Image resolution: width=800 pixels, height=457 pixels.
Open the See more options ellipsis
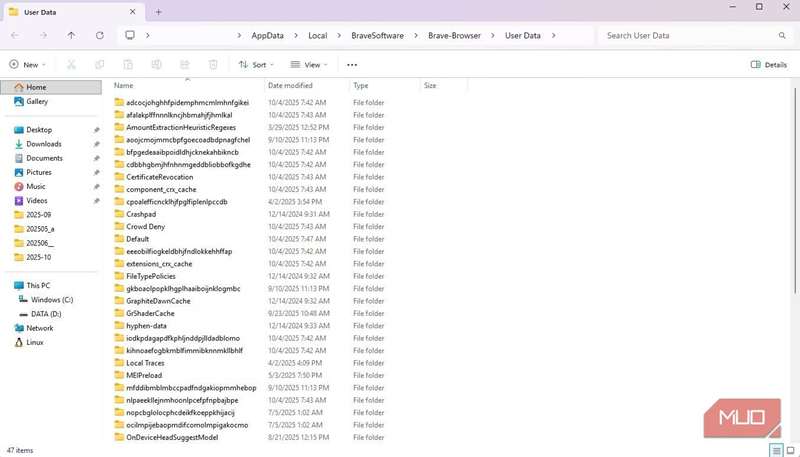point(351,64)
